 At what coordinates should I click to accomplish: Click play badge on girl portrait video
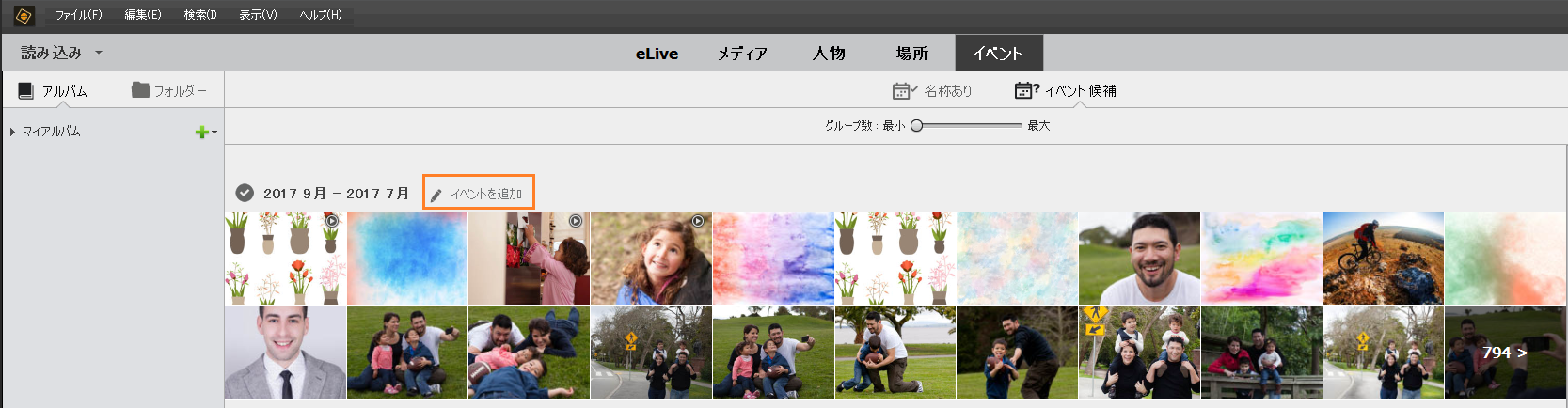pos(698,221)
